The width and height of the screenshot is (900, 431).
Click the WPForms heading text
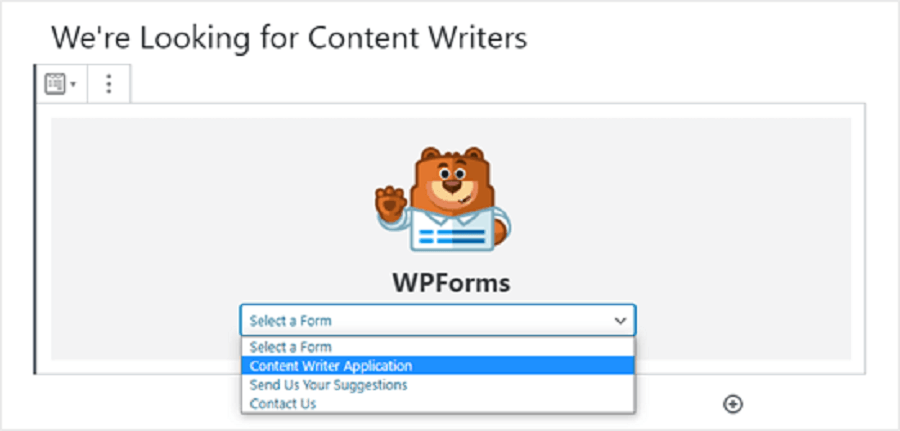451,282
